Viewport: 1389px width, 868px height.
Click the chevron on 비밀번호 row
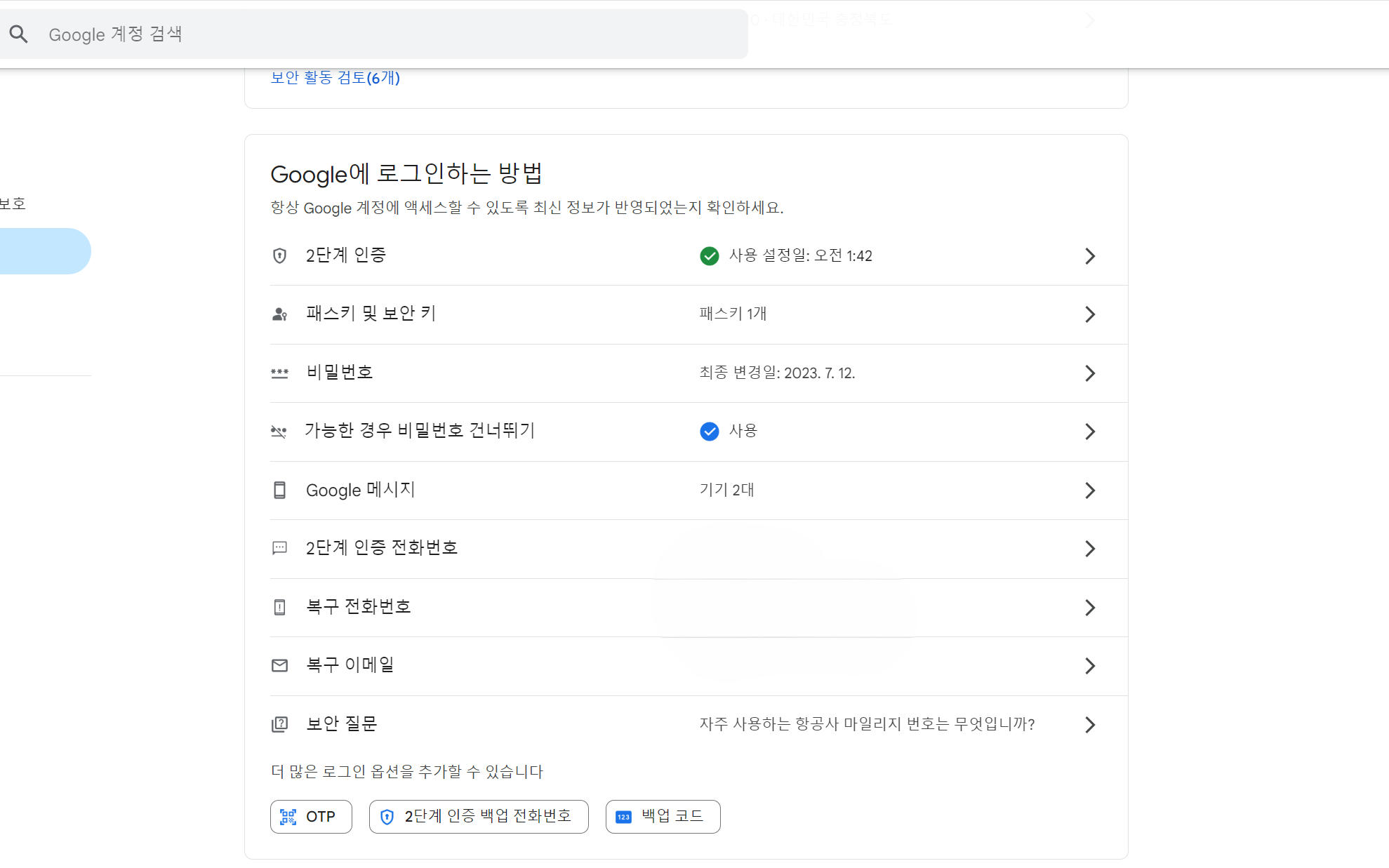(1089, 373)
